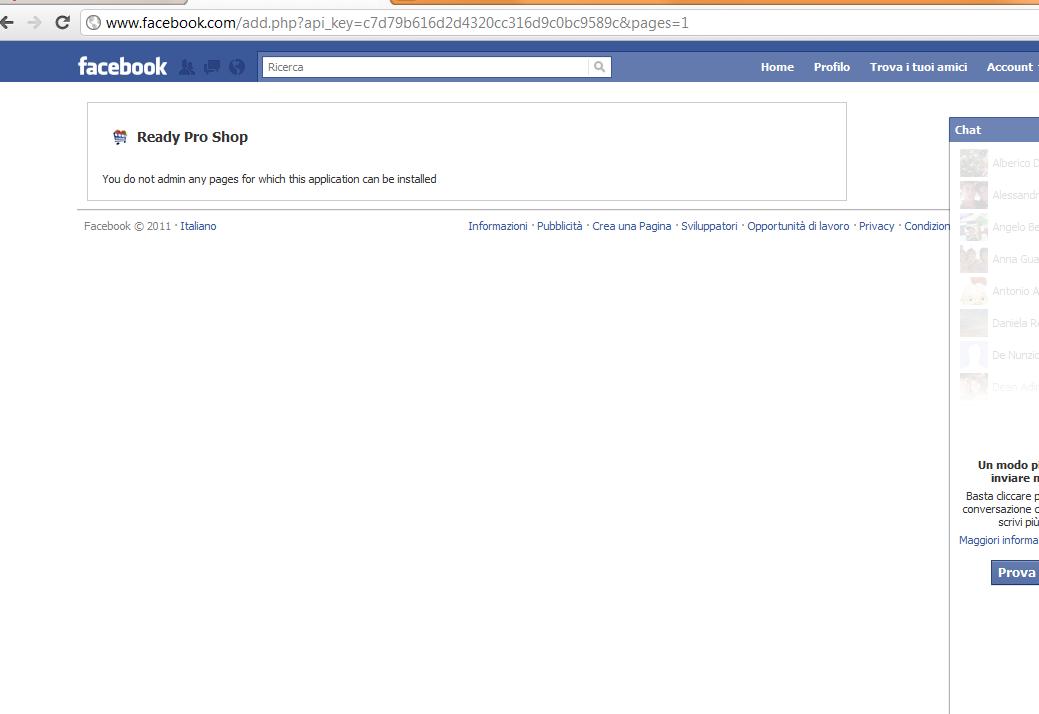
Task: Select Alessandr contact in chat list
Action: click(x=999, y=195)
